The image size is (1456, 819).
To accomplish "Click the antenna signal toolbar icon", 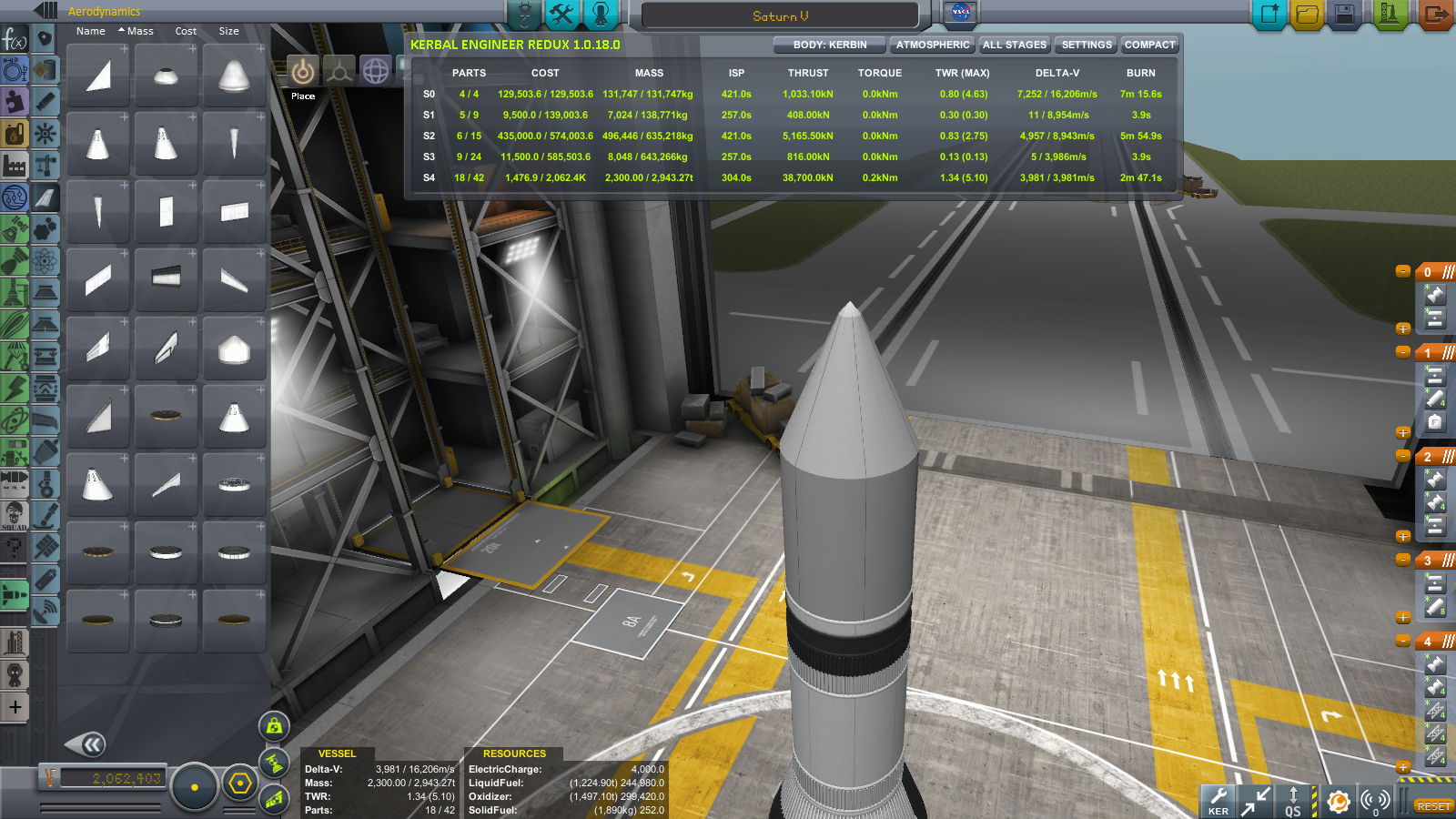I will tap(1376, 801).
